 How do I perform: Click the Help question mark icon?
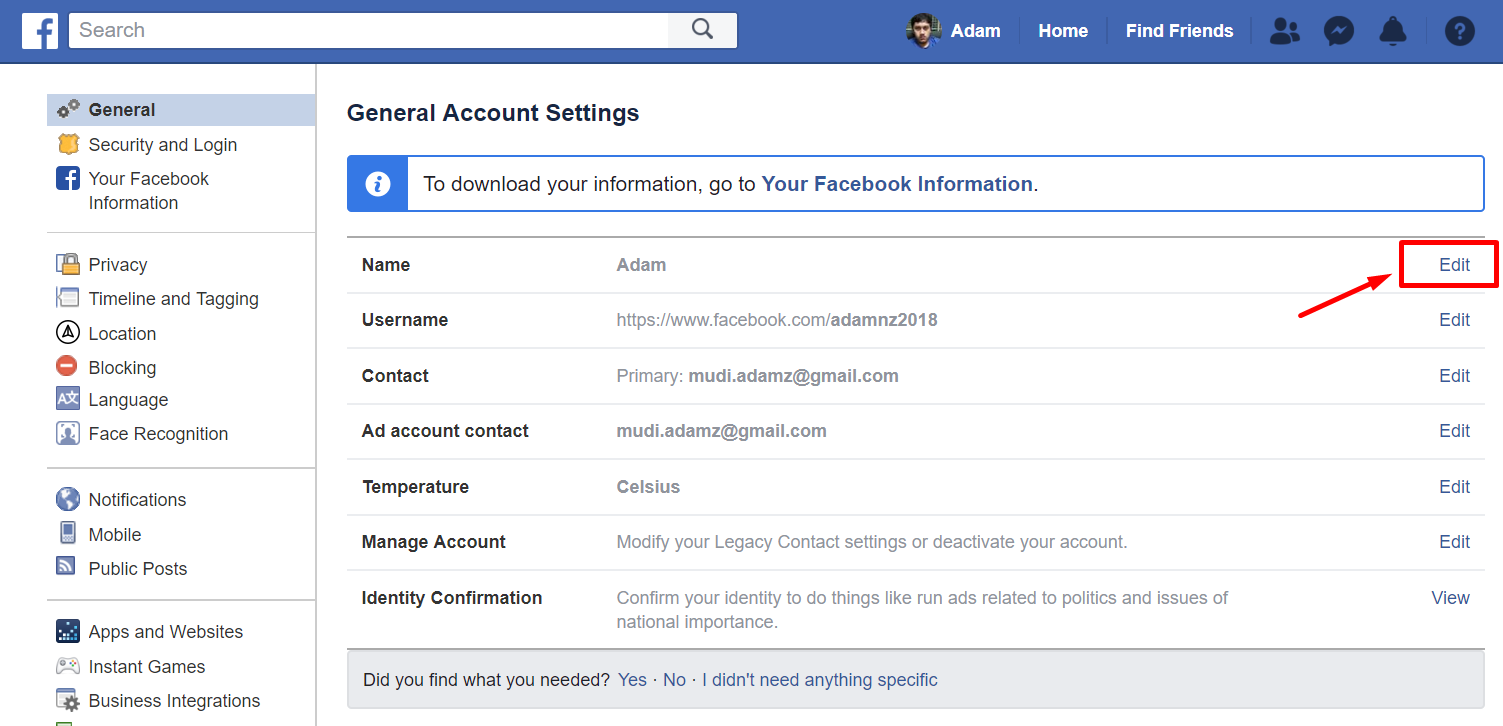(1459, 31)
